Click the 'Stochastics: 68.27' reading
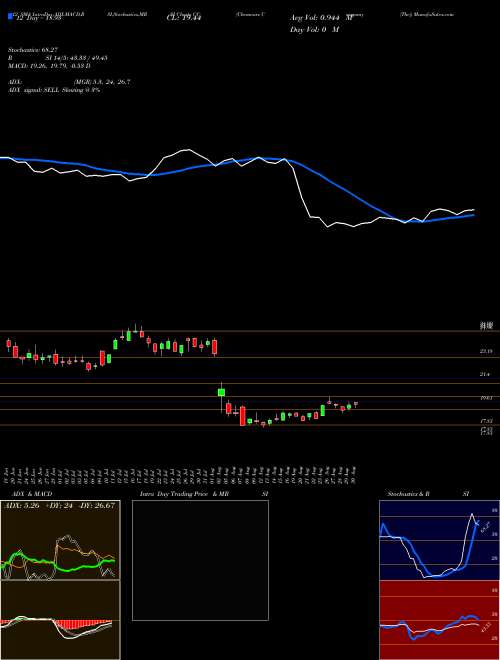The width and height of the screenshot is (500, 660). (33, 50)
